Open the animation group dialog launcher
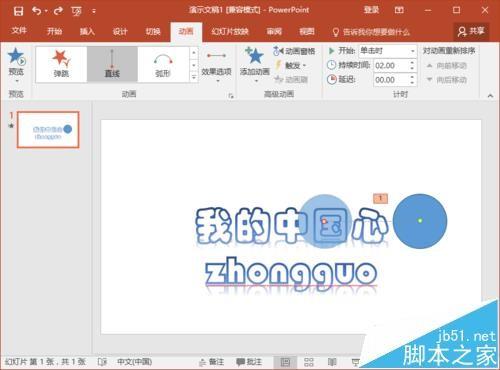This screenshot has width=500, height=370. [x=231, y=96]
